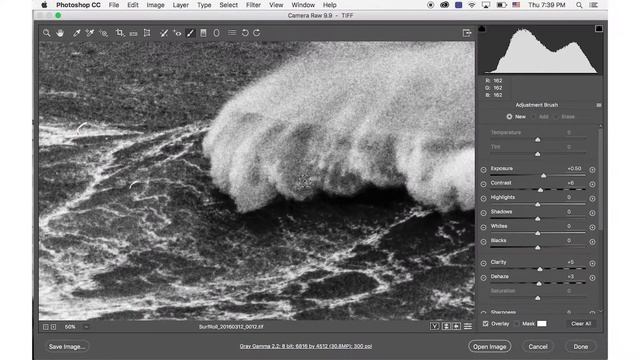Select the Crop tool
Image resolution: width=640 pixels, height=360 pixels.
point(119,33)
